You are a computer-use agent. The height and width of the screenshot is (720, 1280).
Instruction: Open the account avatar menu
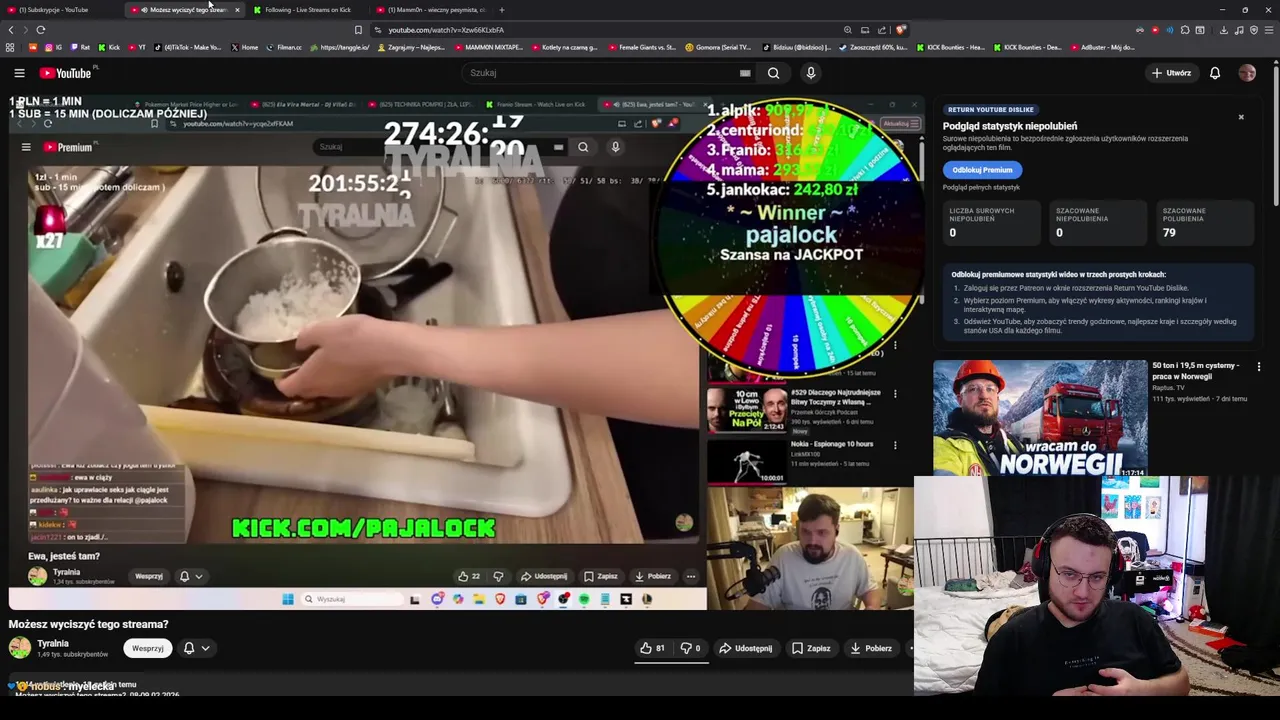pyautogui.click(x=1247, y=73)
